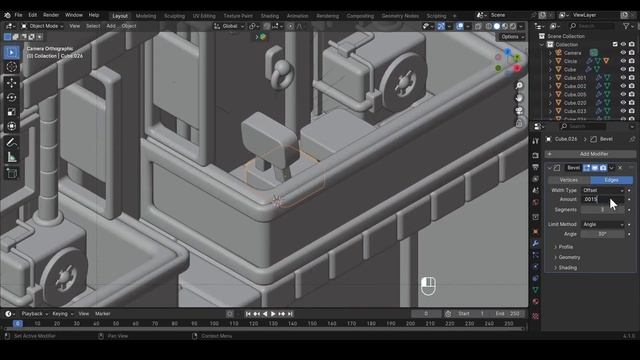
Task: Select the Edges bevel mode button
Action: [611, 180]
